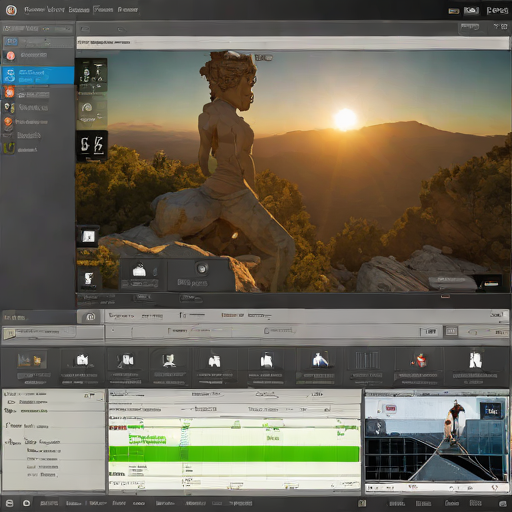Toggle the grid view button above effects strip

point(451,331)
